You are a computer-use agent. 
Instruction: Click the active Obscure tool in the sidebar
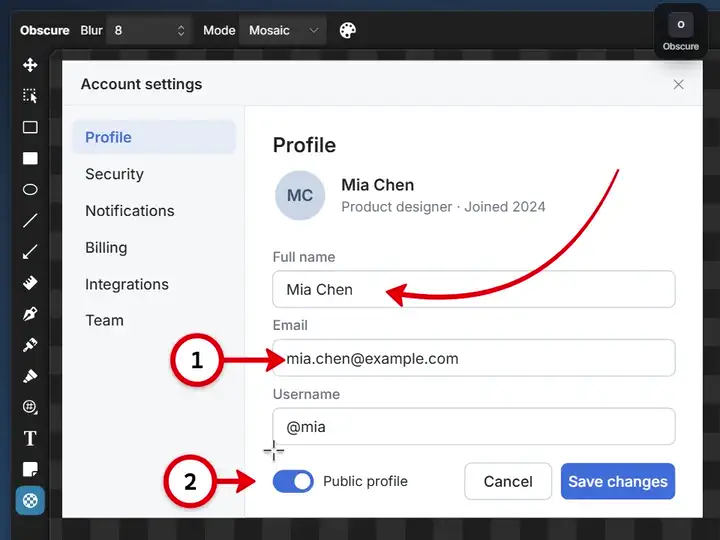click(30, 501)
